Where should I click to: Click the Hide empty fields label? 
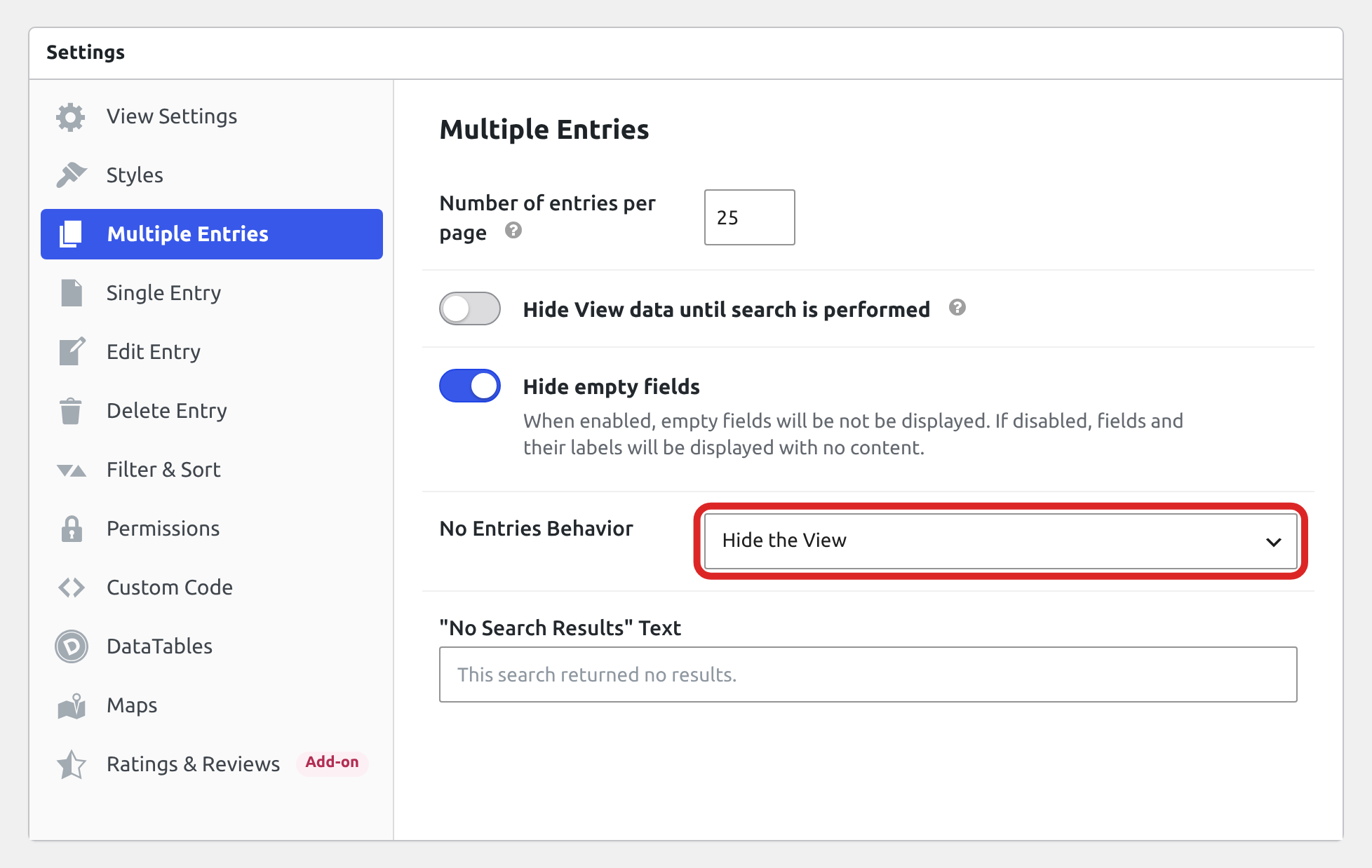pos(611,386)
